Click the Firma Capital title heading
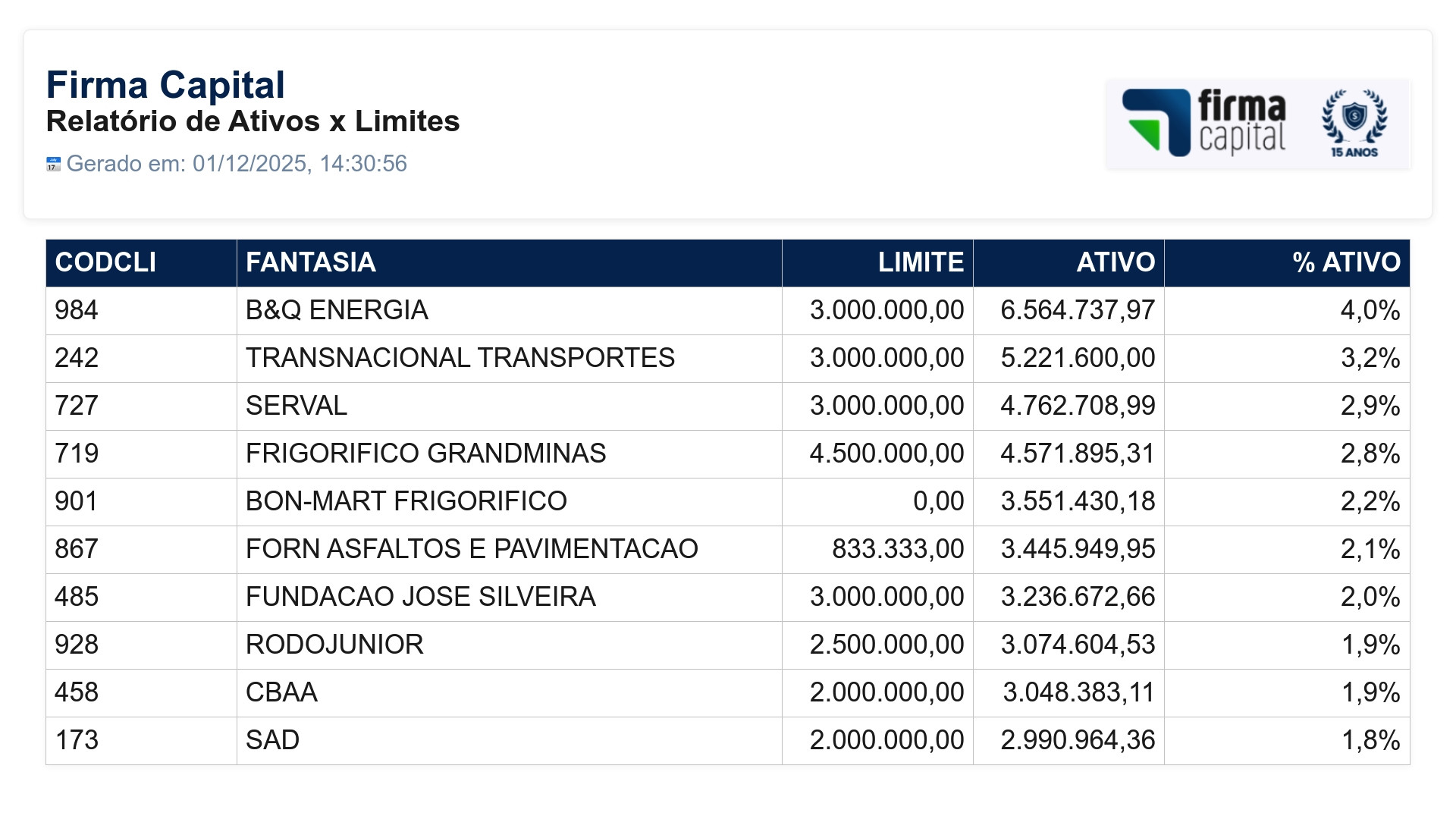The height and width of the screenshot is (819, 1456). pos(165,85)
